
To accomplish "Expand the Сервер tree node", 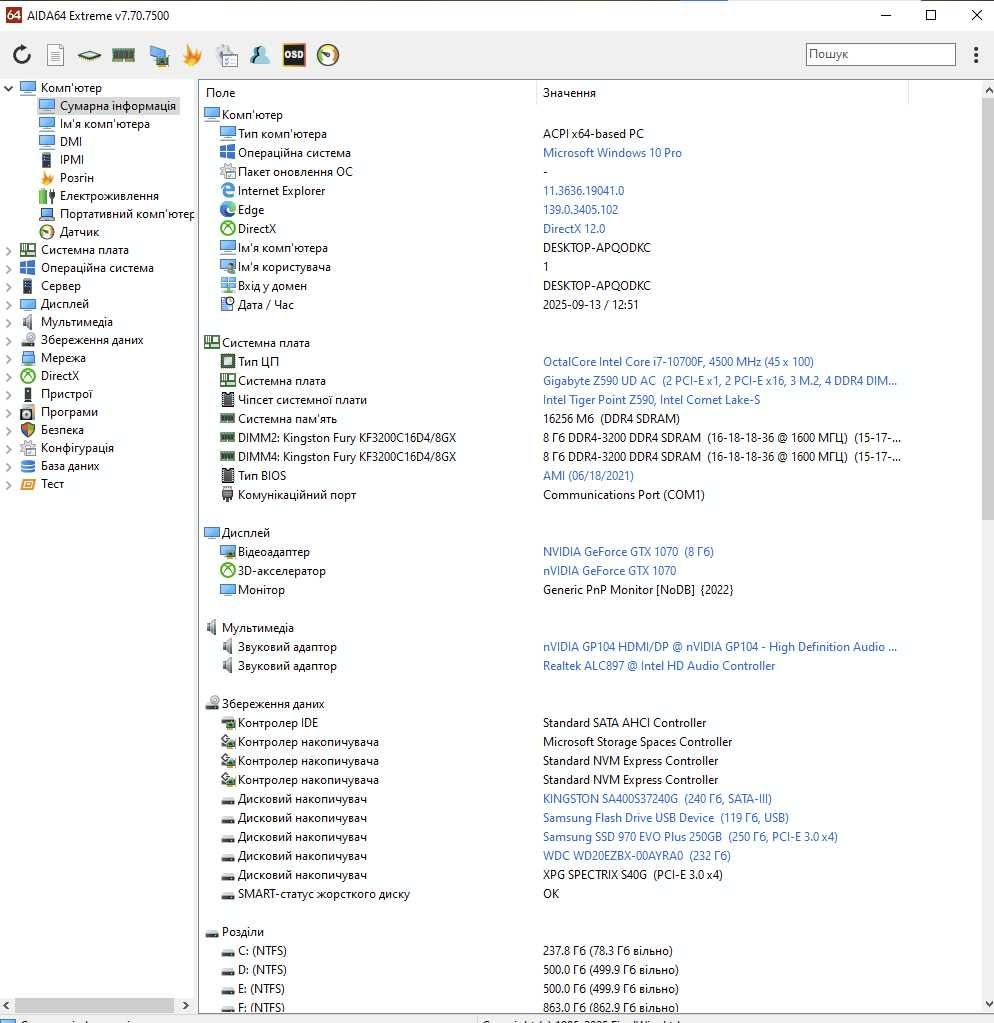I will 8,286.
